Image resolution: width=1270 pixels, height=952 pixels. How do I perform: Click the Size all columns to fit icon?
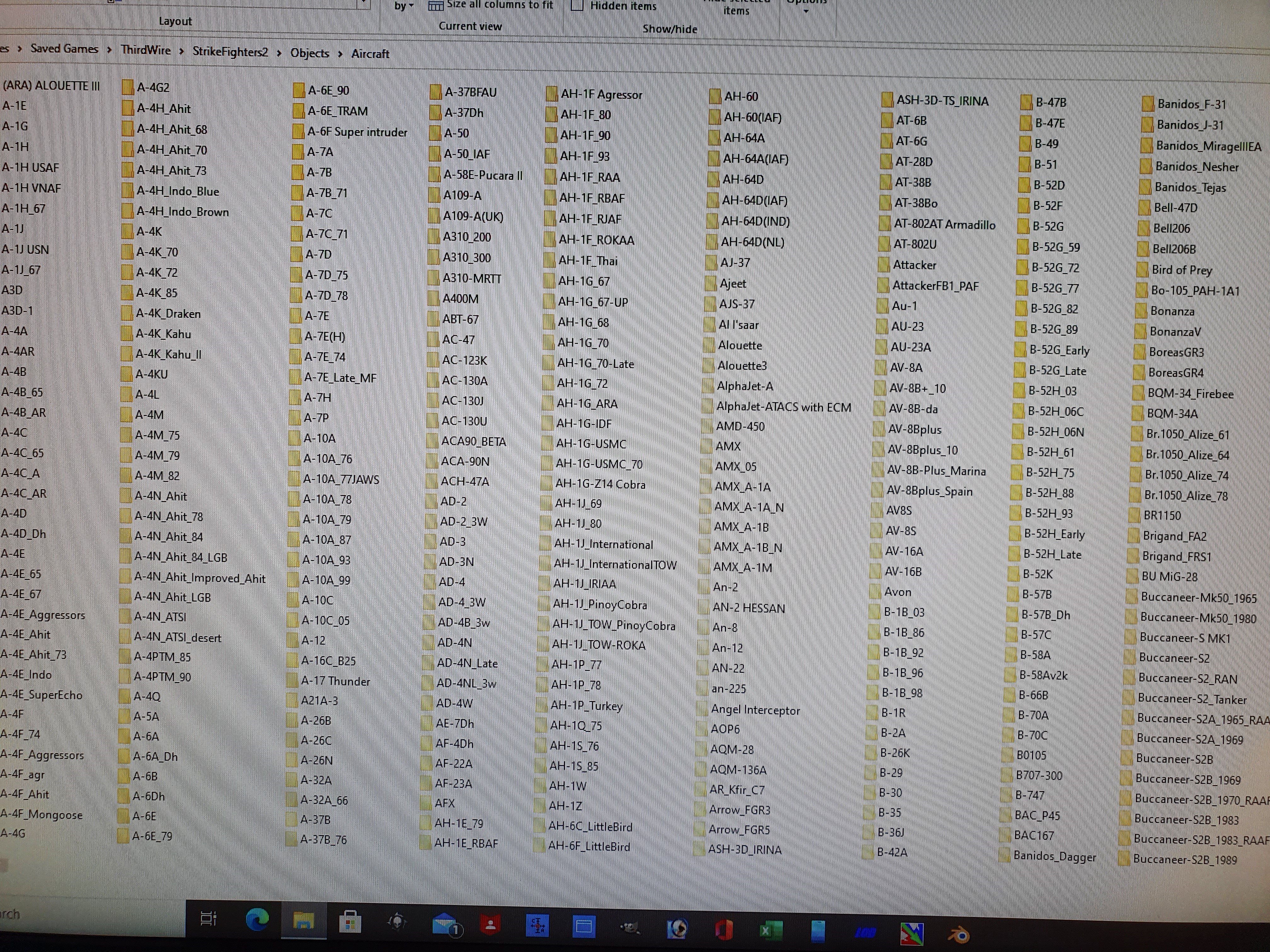[x=436, y=5]
